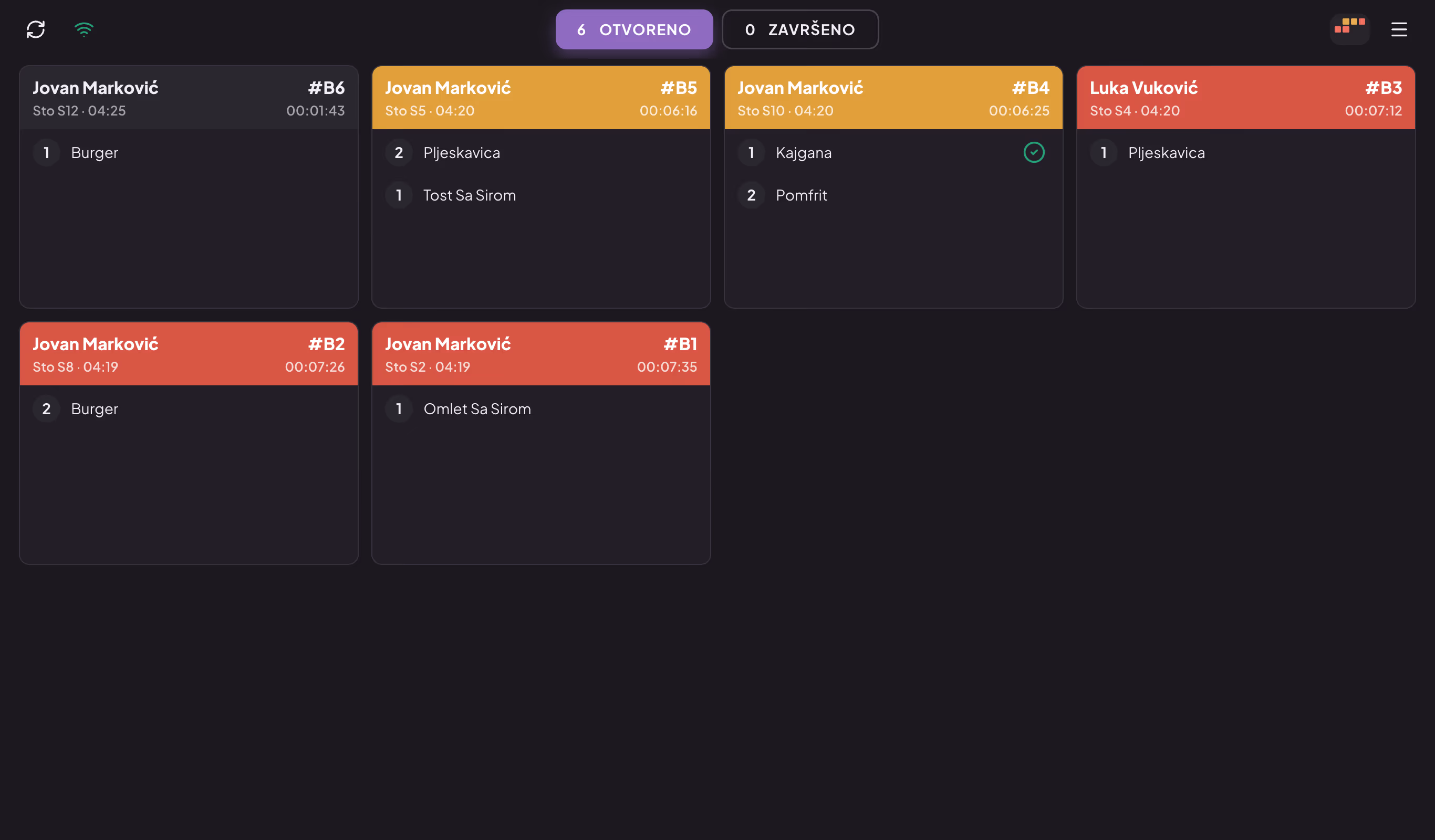Click 'Sto S10 · 04:20' table label
Viewport: 1435px width, 840px height.
pyautogui.click(x=785, y=110)
